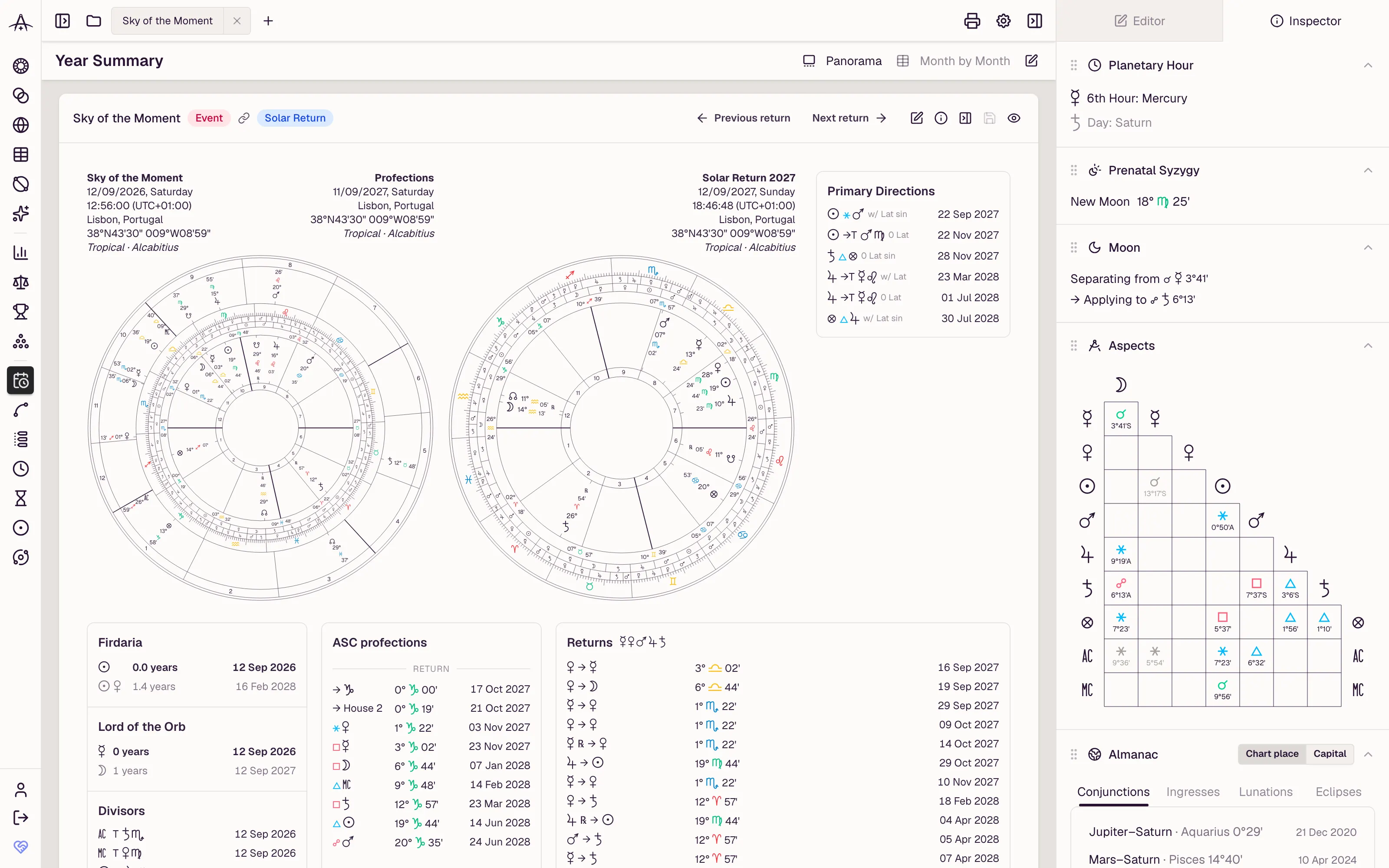Open the hourglass icon in sidebar
The height and width of the screenshot is (868, 1389).
21,498
